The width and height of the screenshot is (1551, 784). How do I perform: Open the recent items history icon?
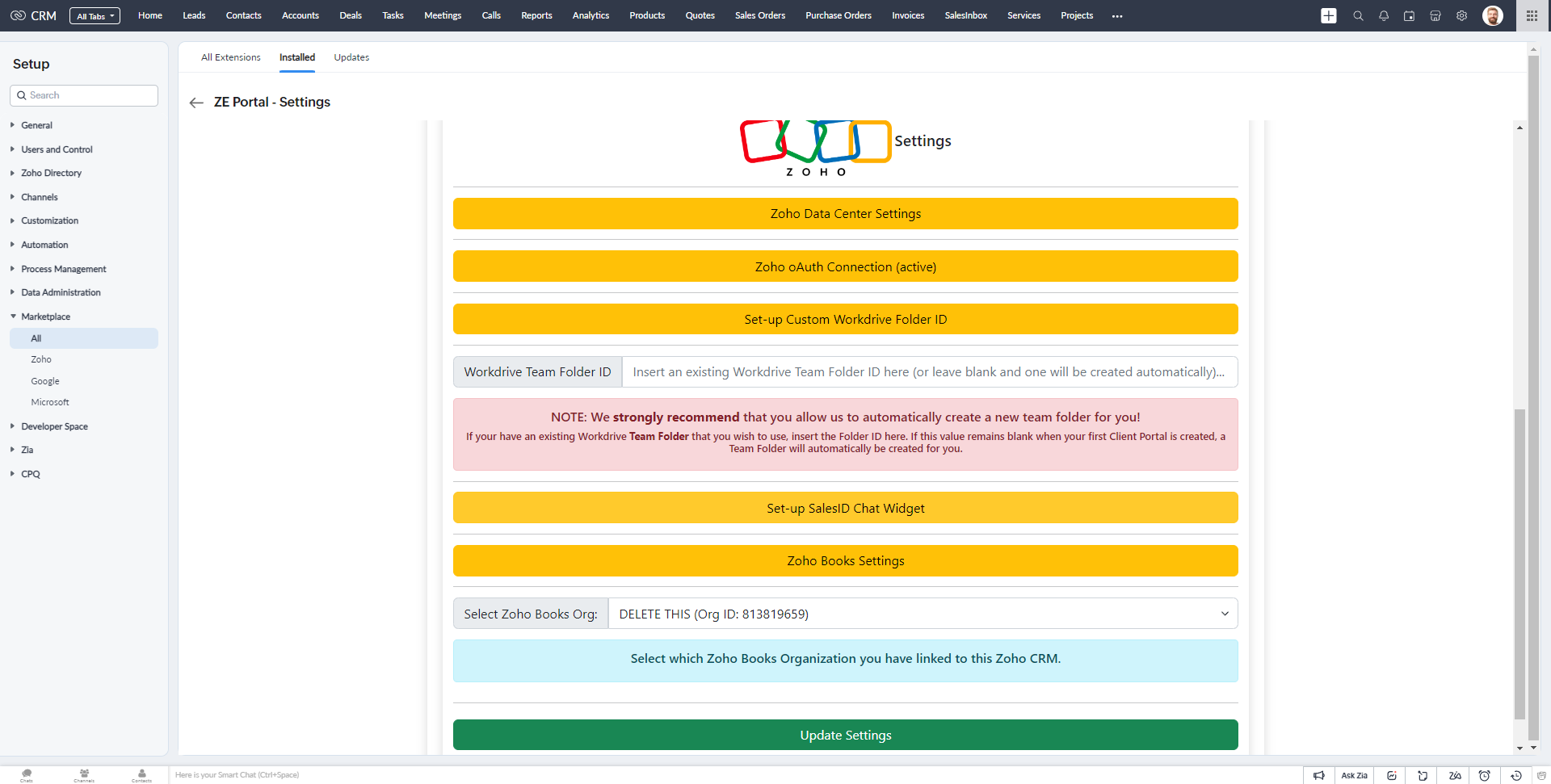point(1516,775)
